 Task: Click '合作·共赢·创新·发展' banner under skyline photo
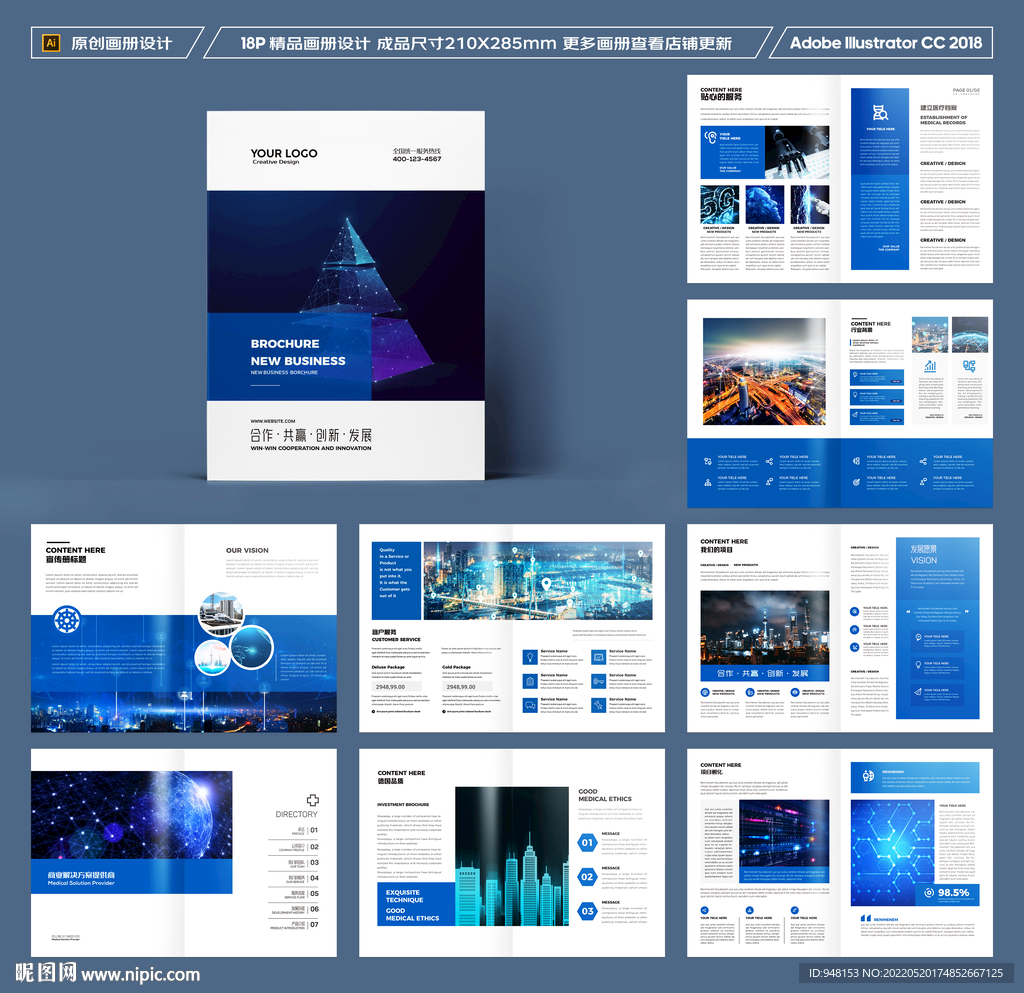[765, 673]
